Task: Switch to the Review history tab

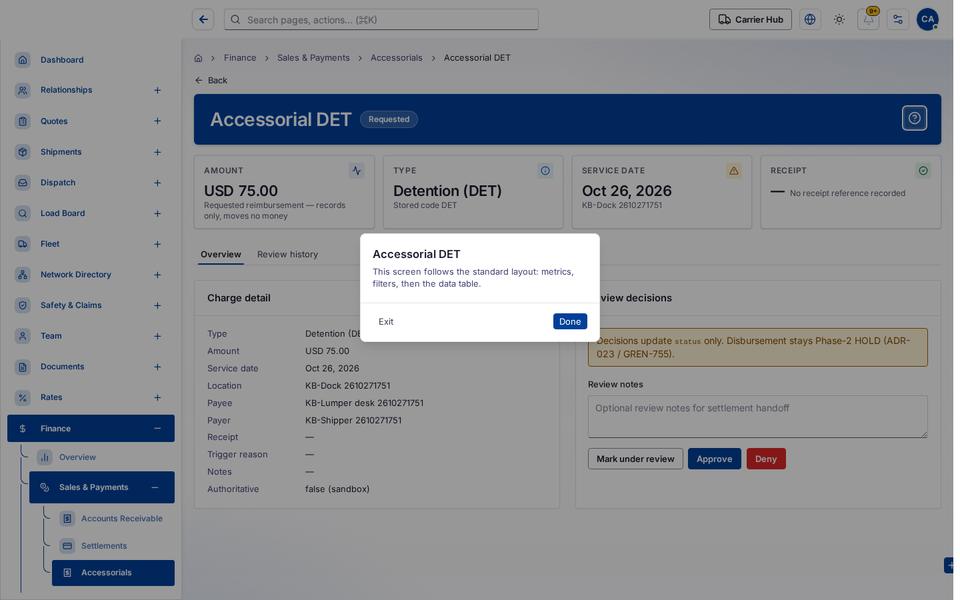Action: 287,254
